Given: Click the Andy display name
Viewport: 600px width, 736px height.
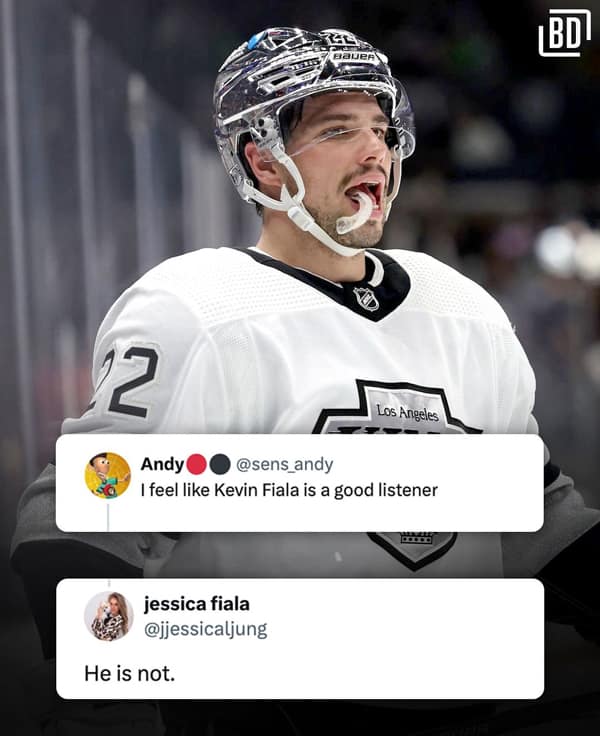Looking at the screenshot, I should point(162,464).
